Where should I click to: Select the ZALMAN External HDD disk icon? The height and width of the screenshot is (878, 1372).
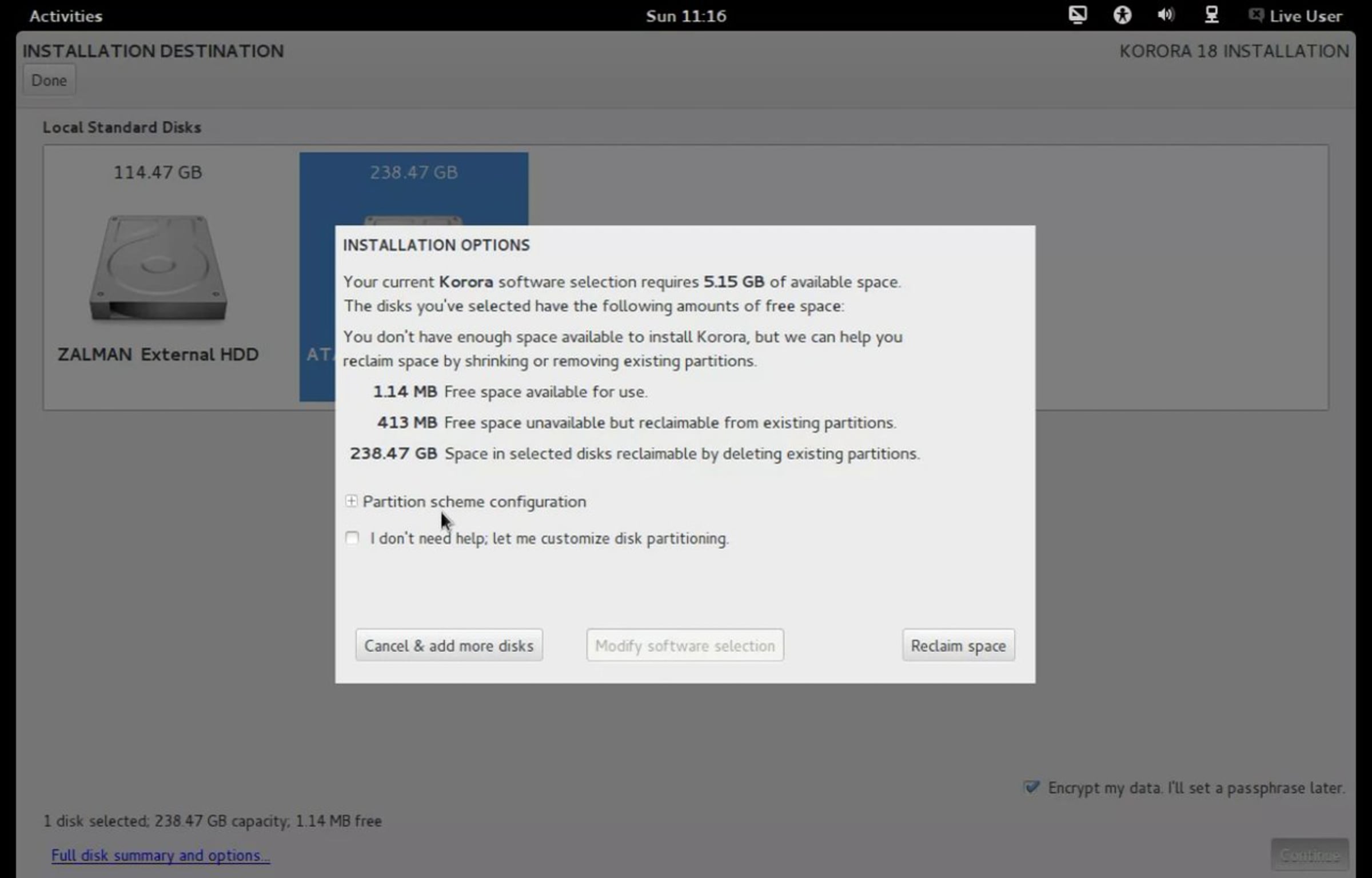click(158, 268)
